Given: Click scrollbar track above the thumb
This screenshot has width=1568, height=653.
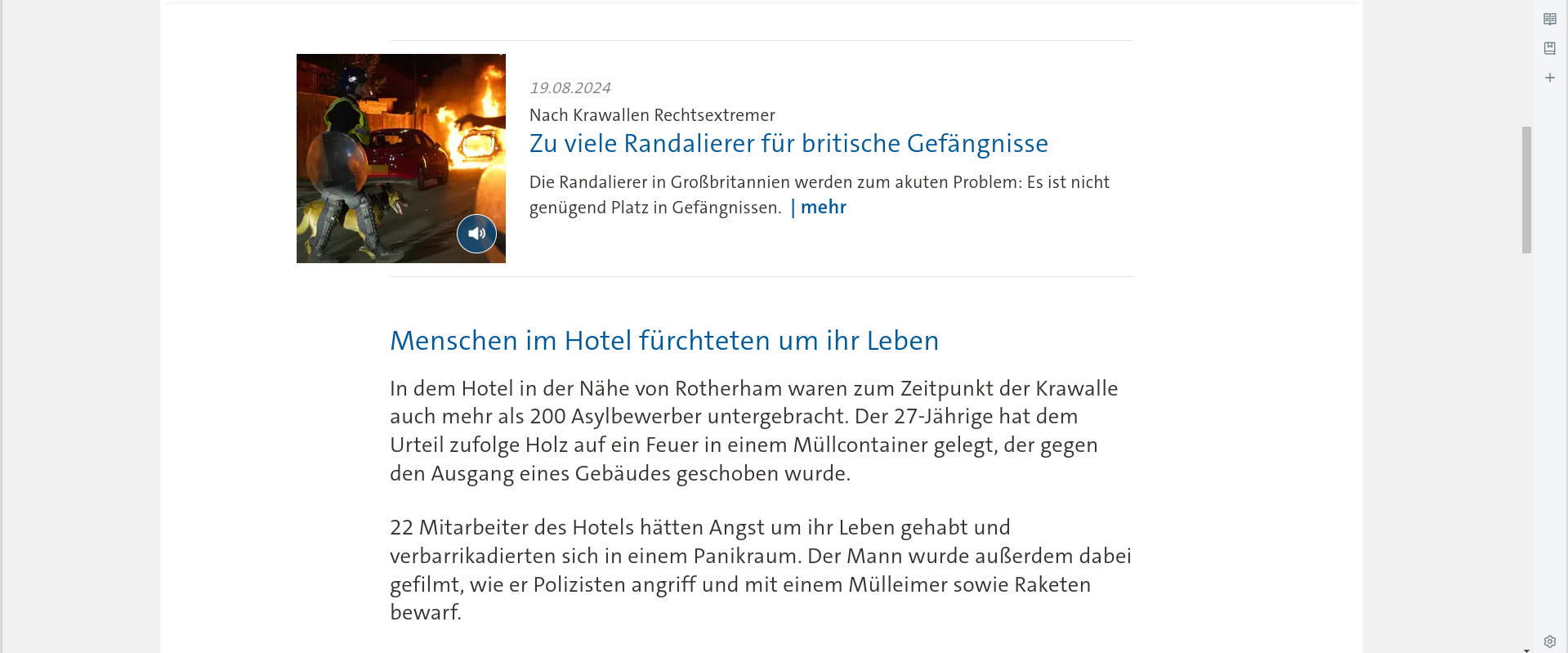Looking at the screenshot, I should (1526, 64).
